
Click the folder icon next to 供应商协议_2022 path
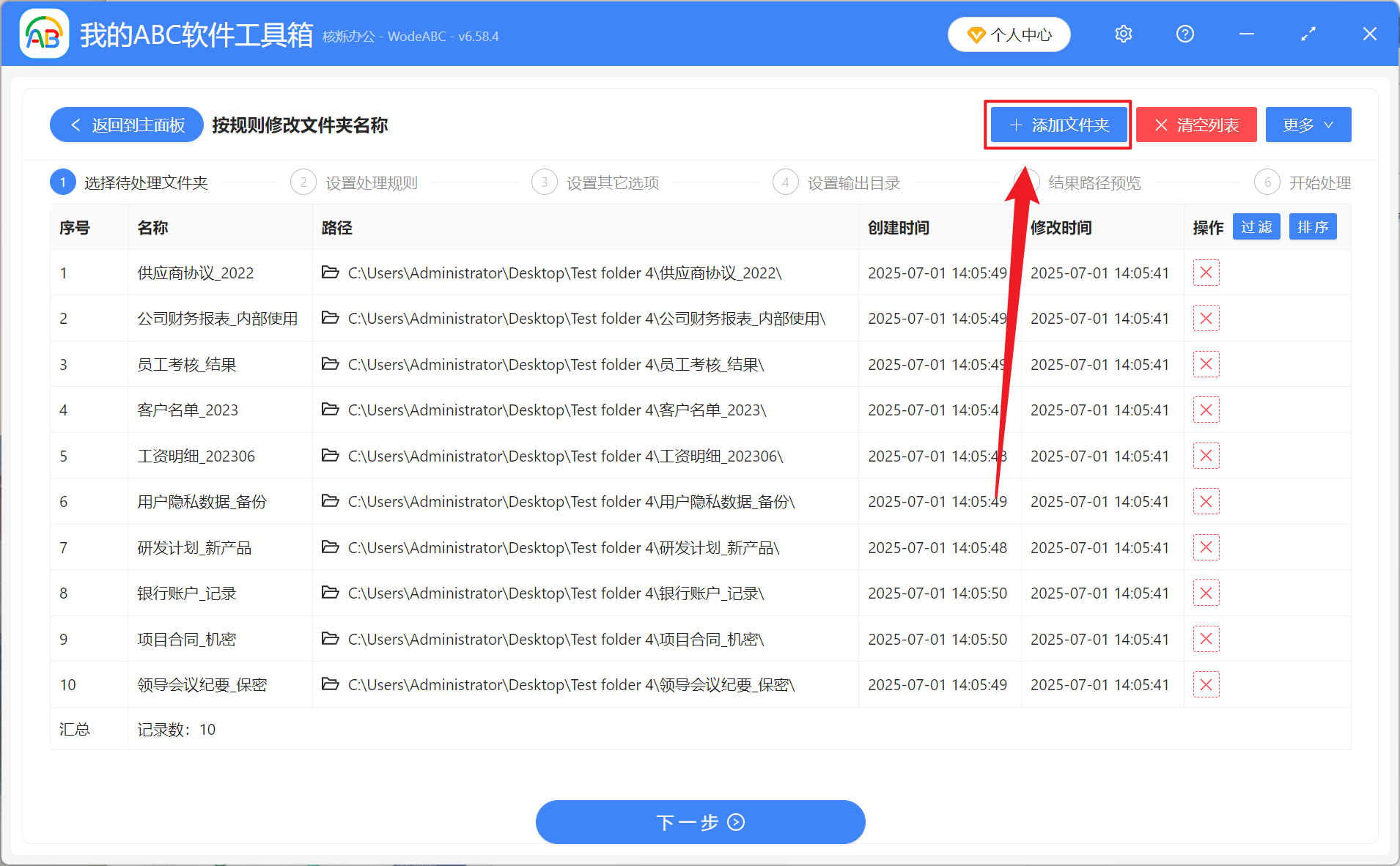point(330,272)
